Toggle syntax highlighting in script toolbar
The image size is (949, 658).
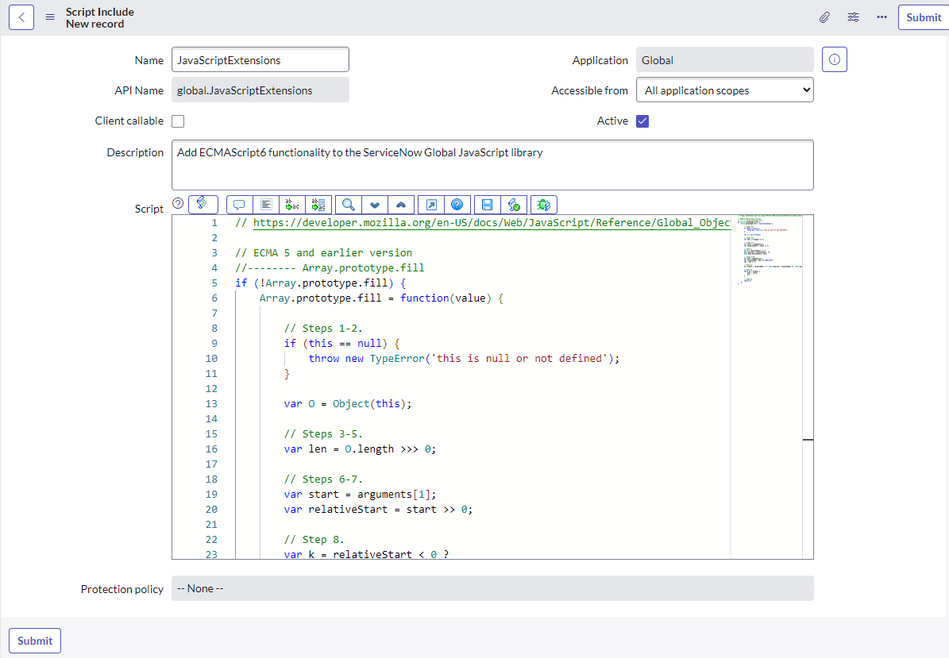[x=203, y=204]
